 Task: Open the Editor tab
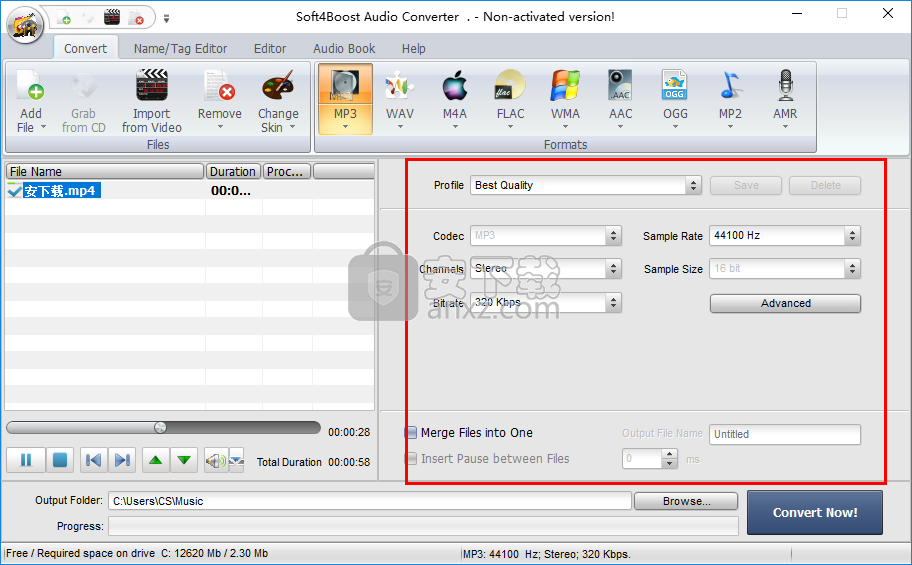[270, 48]
